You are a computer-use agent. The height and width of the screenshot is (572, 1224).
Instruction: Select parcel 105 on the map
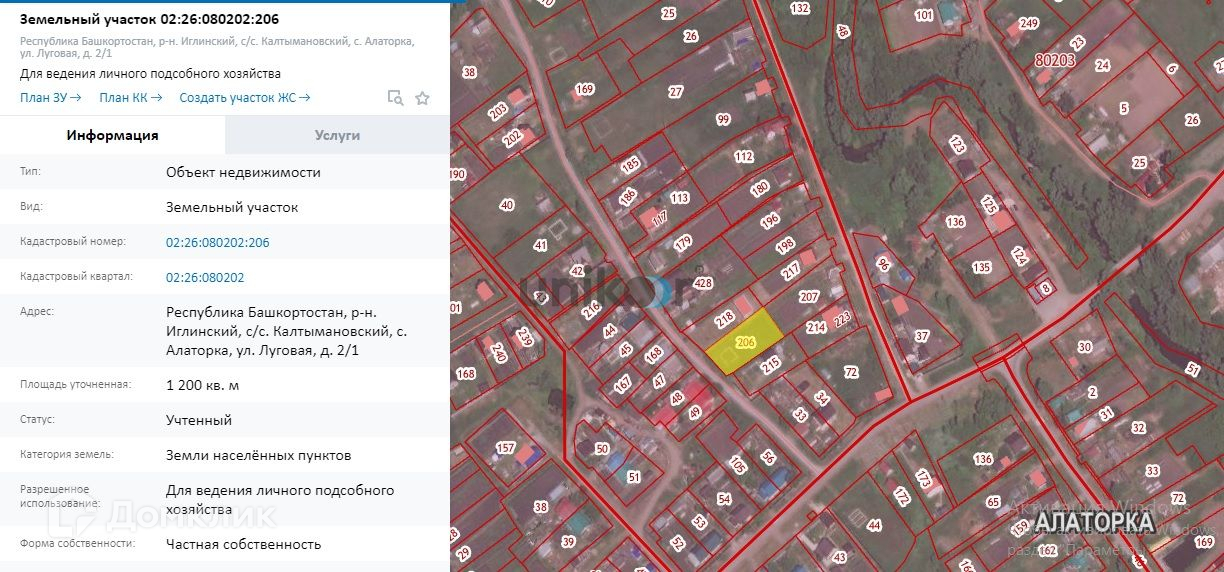tap(738, 465)
